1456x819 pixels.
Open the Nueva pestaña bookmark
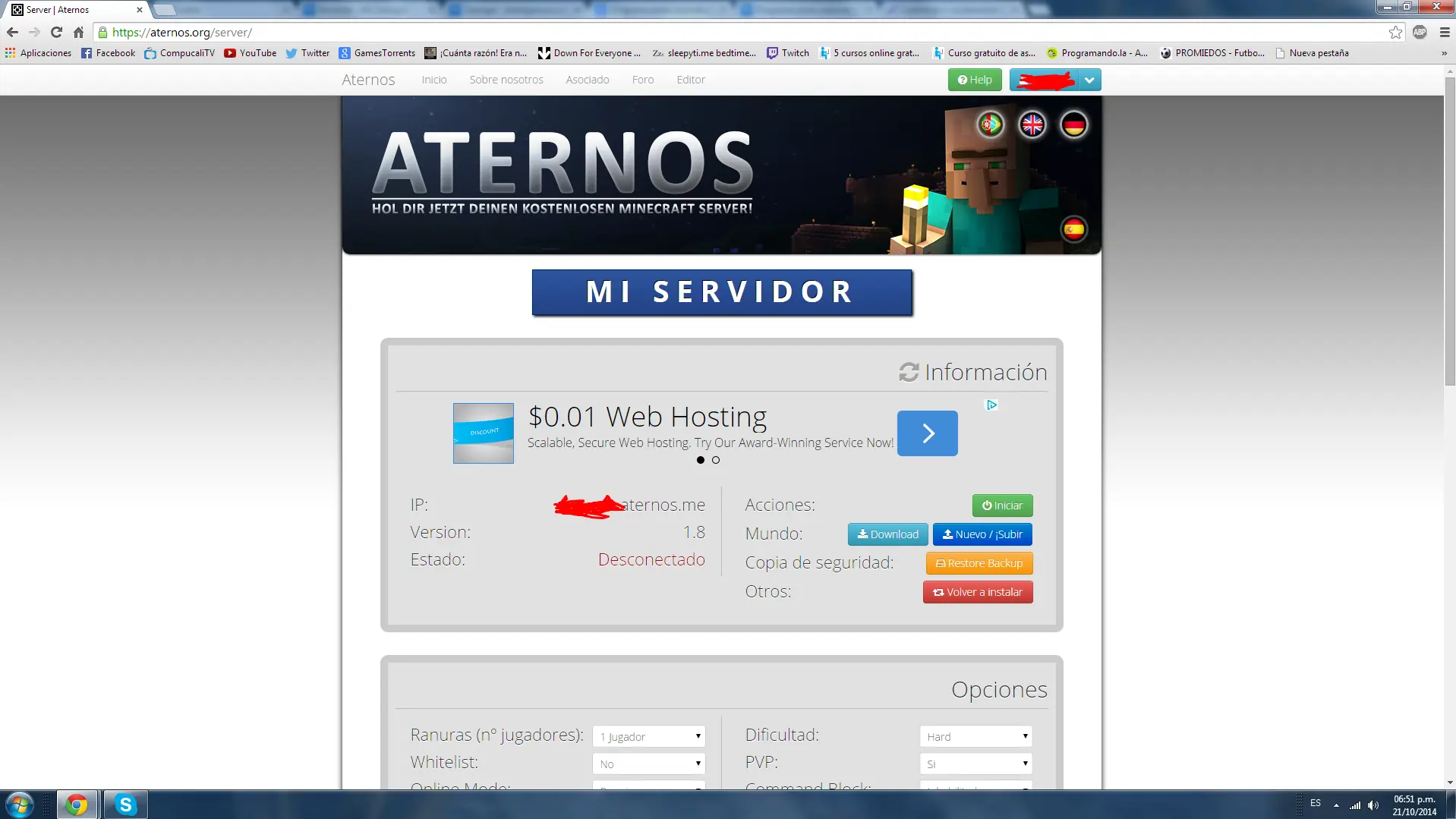1312,53
